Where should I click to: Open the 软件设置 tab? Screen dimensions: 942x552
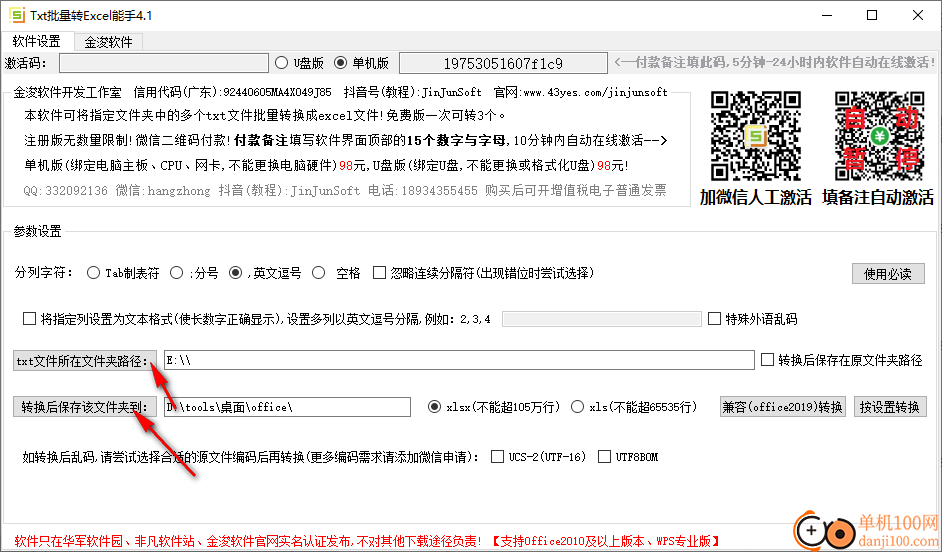click(37, 41)
